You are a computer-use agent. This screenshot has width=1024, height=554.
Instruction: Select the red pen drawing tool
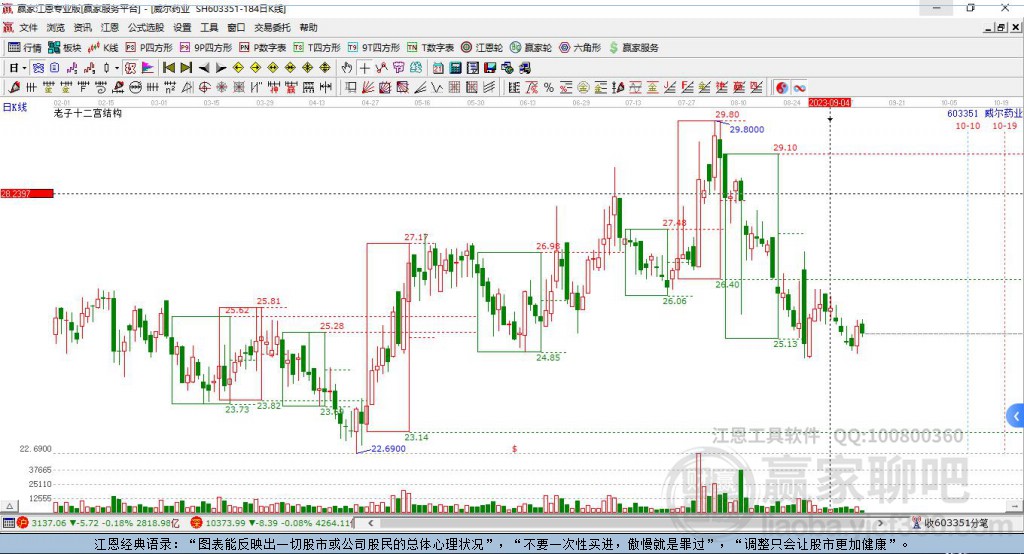click(x=14, y=88)
